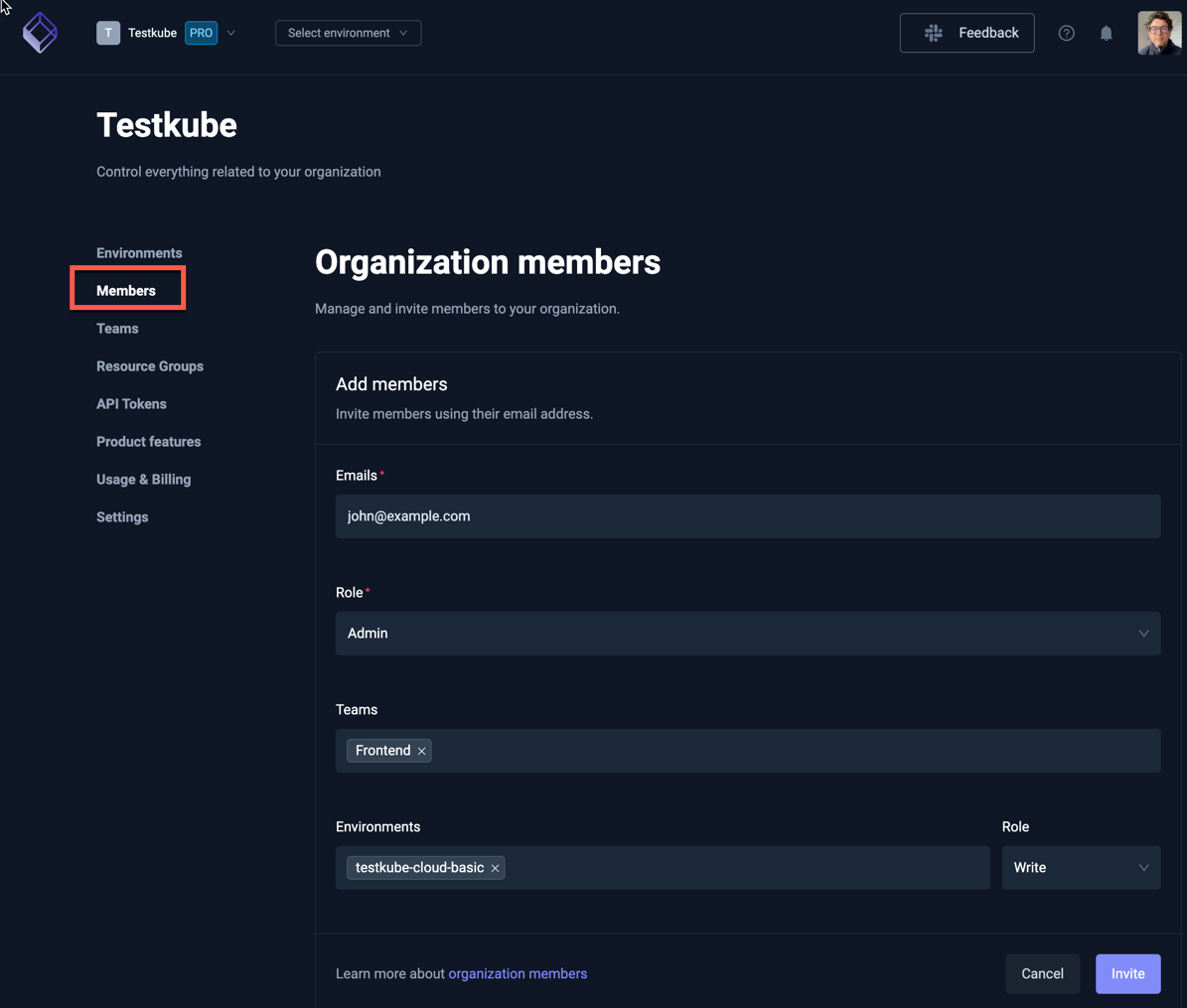The width and height of the screenshot is (1187, 1008).
Task: Select Environments in the sidebar
Action: [x=138, y=252]
